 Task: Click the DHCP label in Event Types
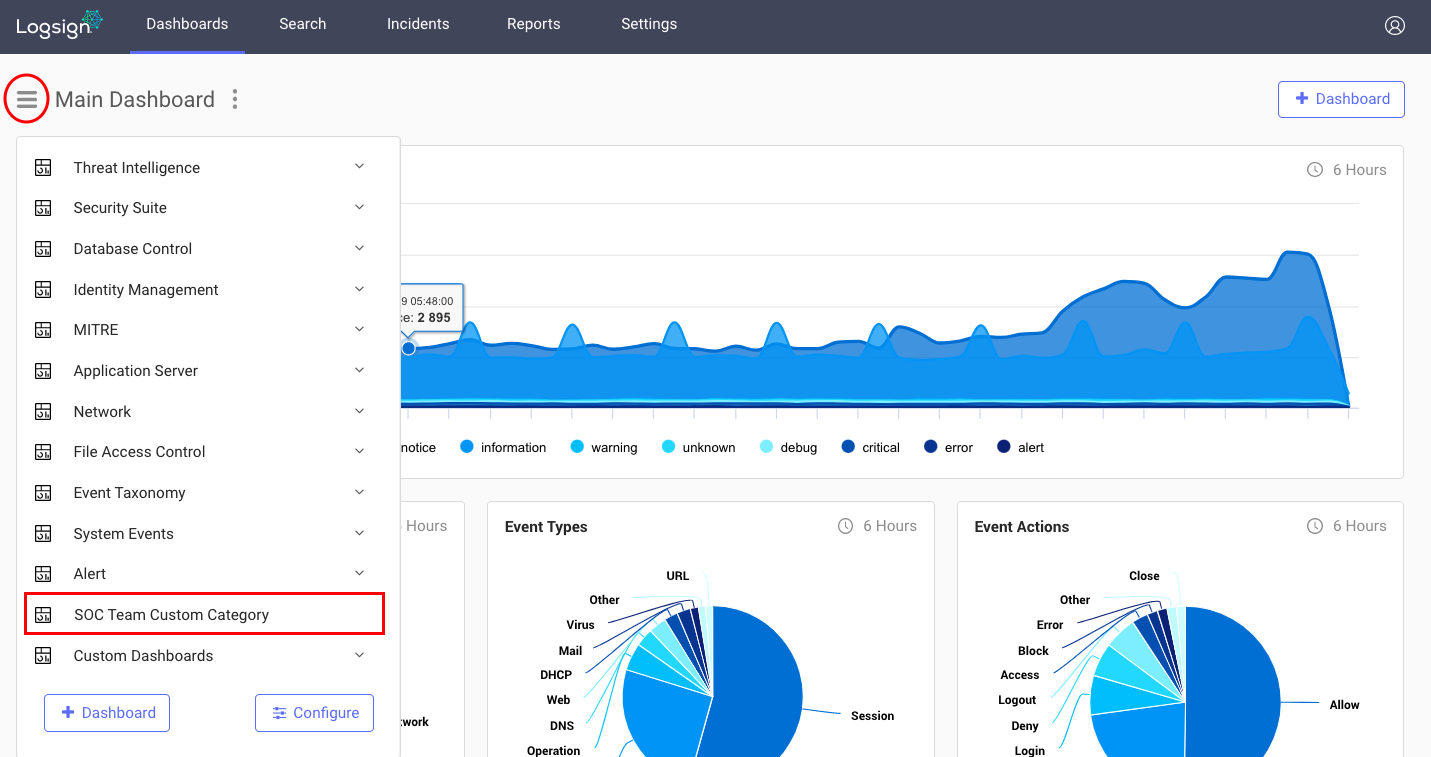[x=556, y=675]
